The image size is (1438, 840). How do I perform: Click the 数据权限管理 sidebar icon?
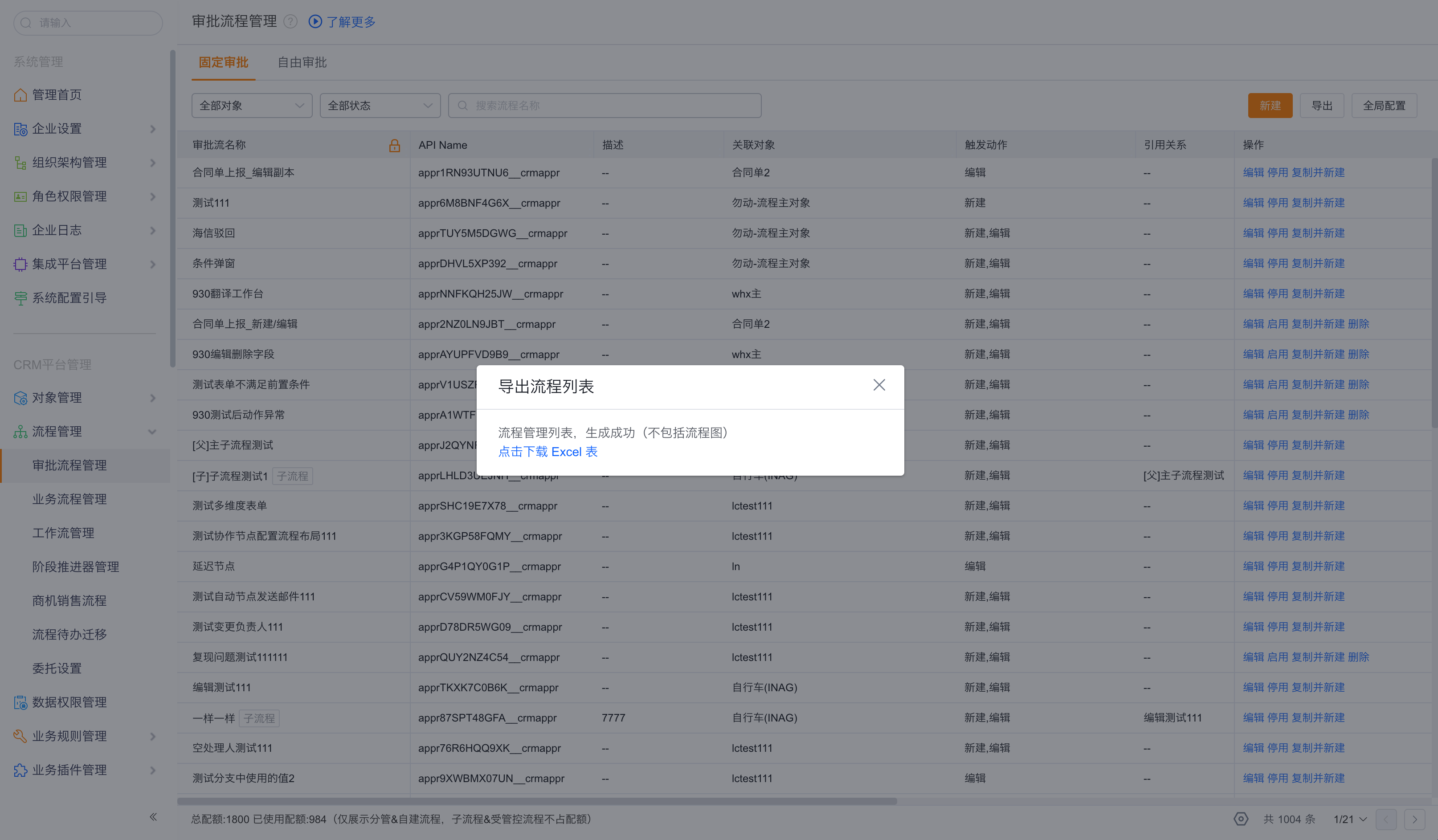(20, 702)
